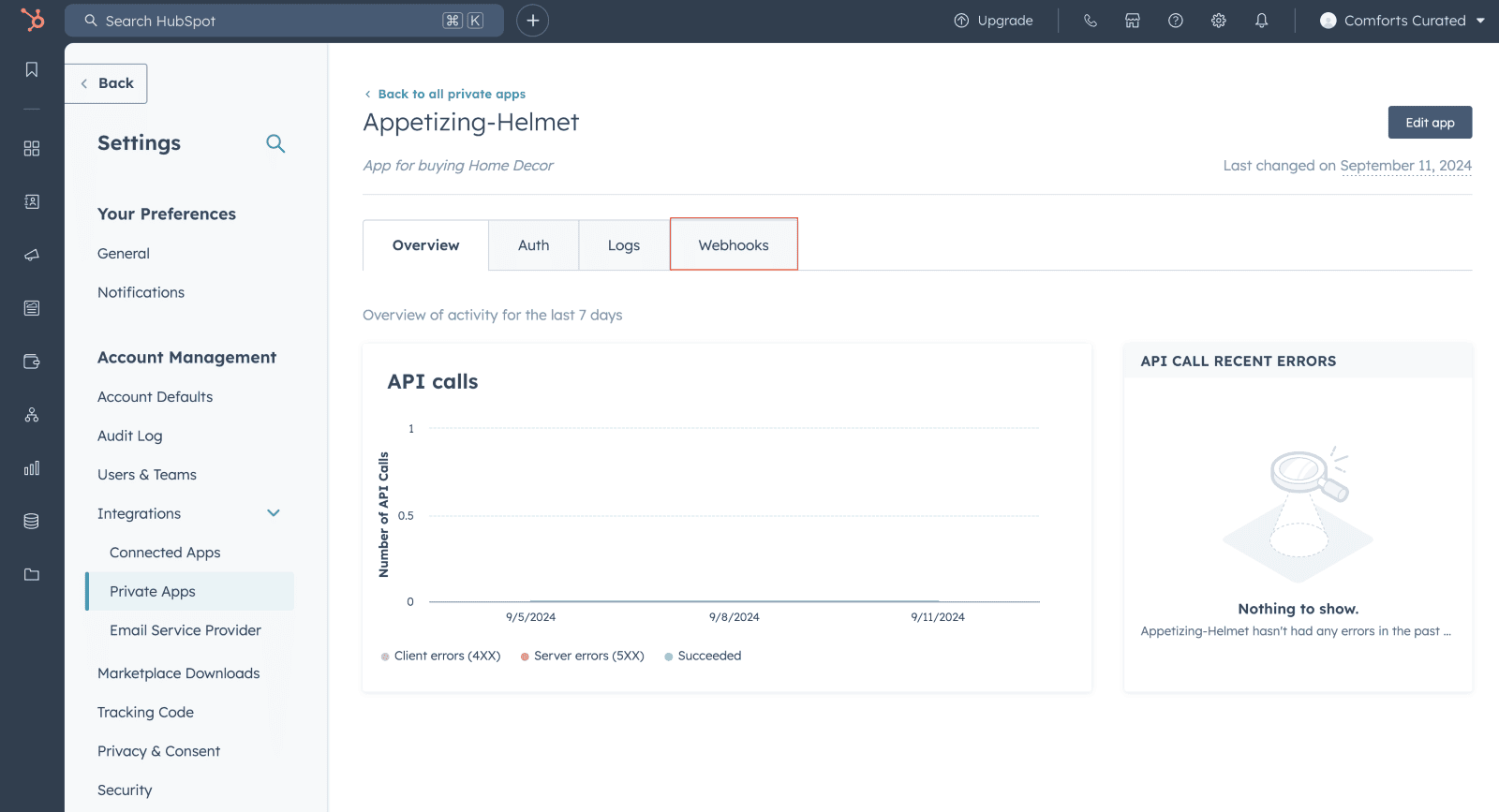1499x812 pixels.
Task: Click the Appetizing-Helmet app title
Action: [471, 123]
